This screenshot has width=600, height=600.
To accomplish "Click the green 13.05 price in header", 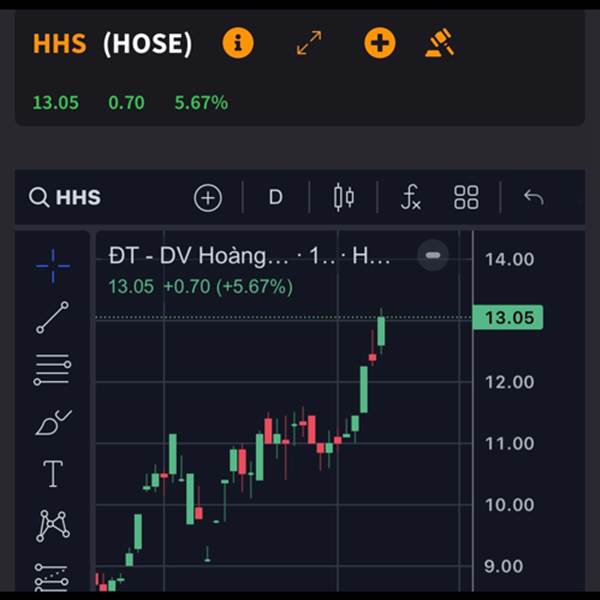I will point(55,103).
